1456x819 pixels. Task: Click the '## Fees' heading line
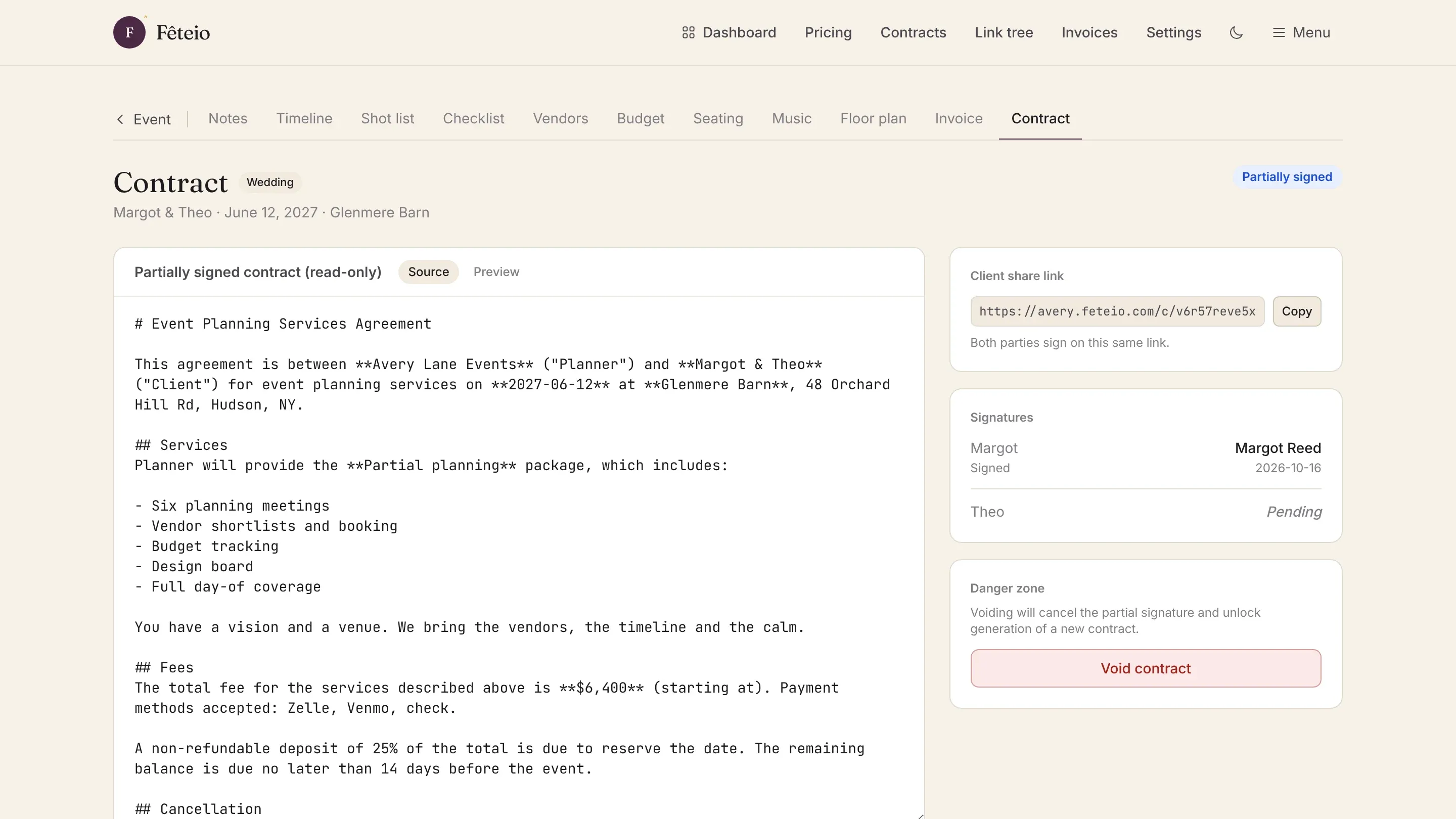click(164, 667)
